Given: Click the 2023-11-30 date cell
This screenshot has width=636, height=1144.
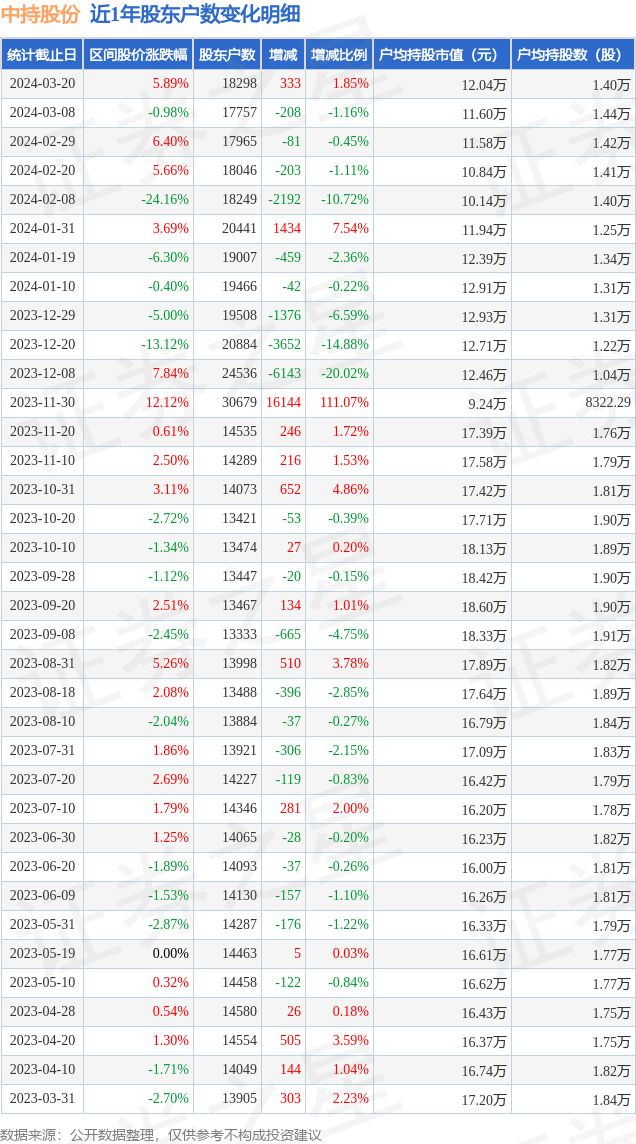Looking at the screenshot, I should click(42, 403).
